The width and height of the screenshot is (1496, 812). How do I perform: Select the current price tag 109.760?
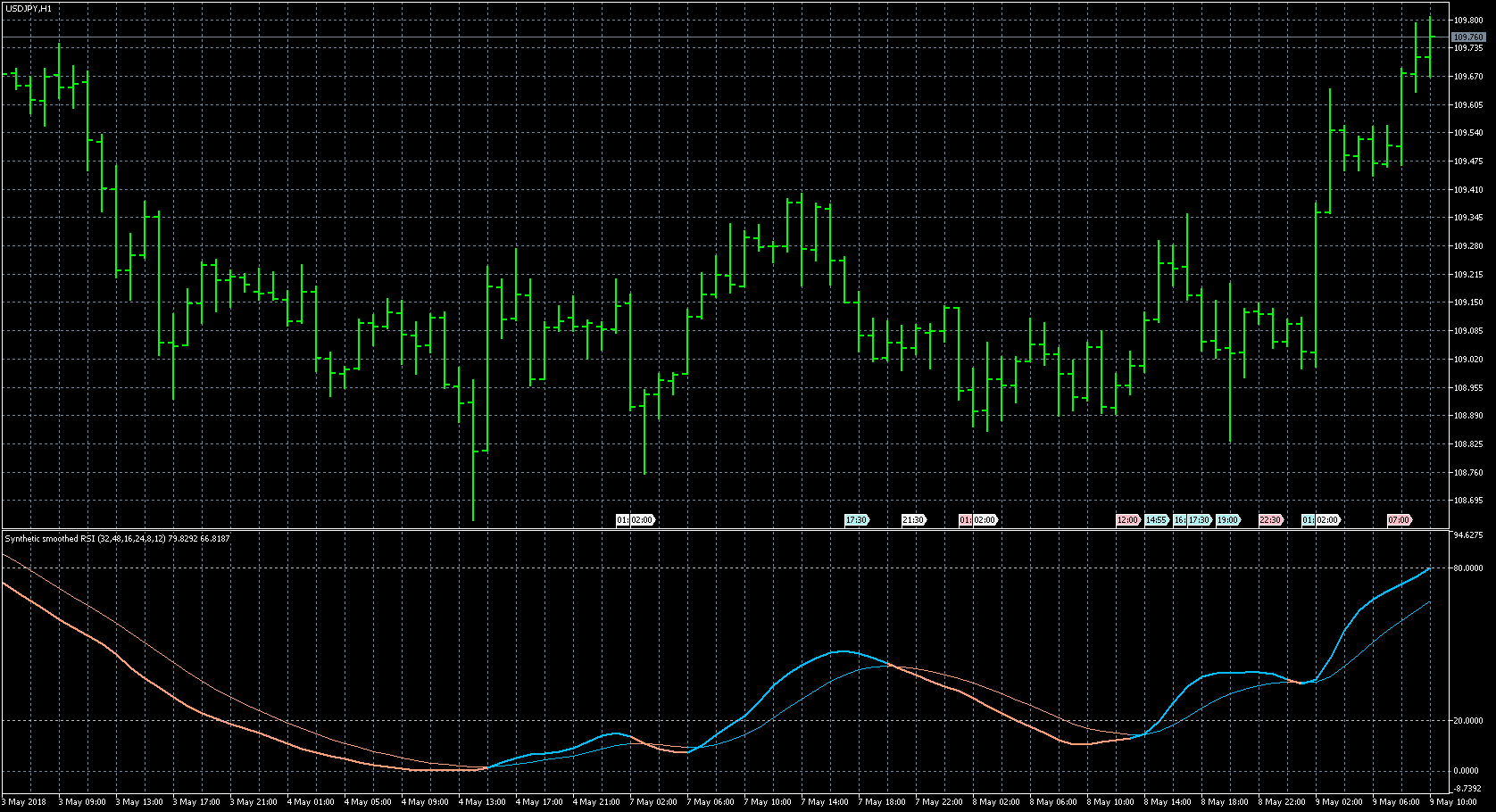[1468, 37]
